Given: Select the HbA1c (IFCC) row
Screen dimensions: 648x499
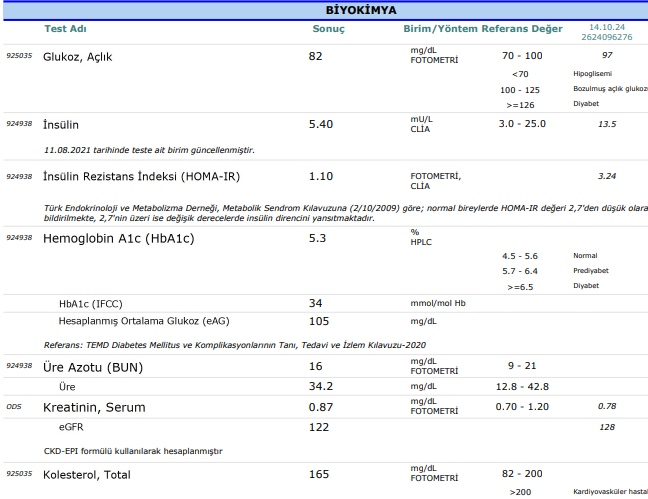Looking at the screenshot, I should 91,304.
